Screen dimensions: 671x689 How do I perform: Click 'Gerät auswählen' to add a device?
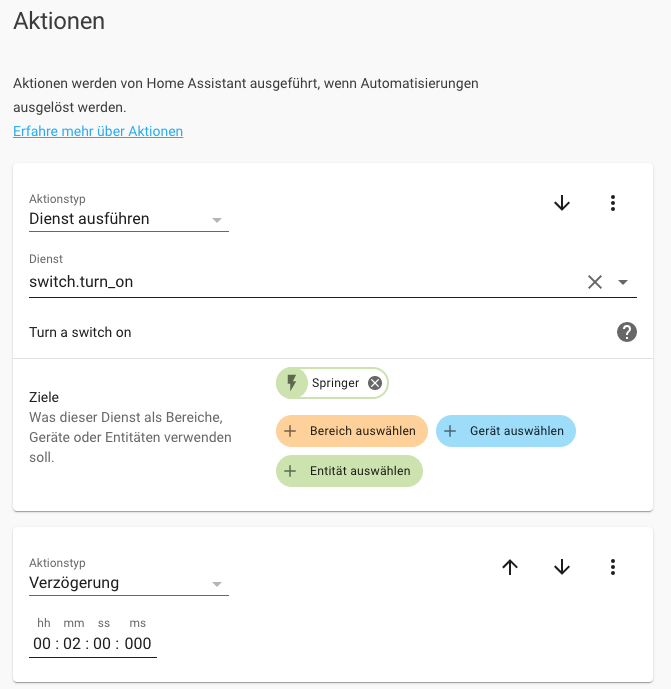506,431
